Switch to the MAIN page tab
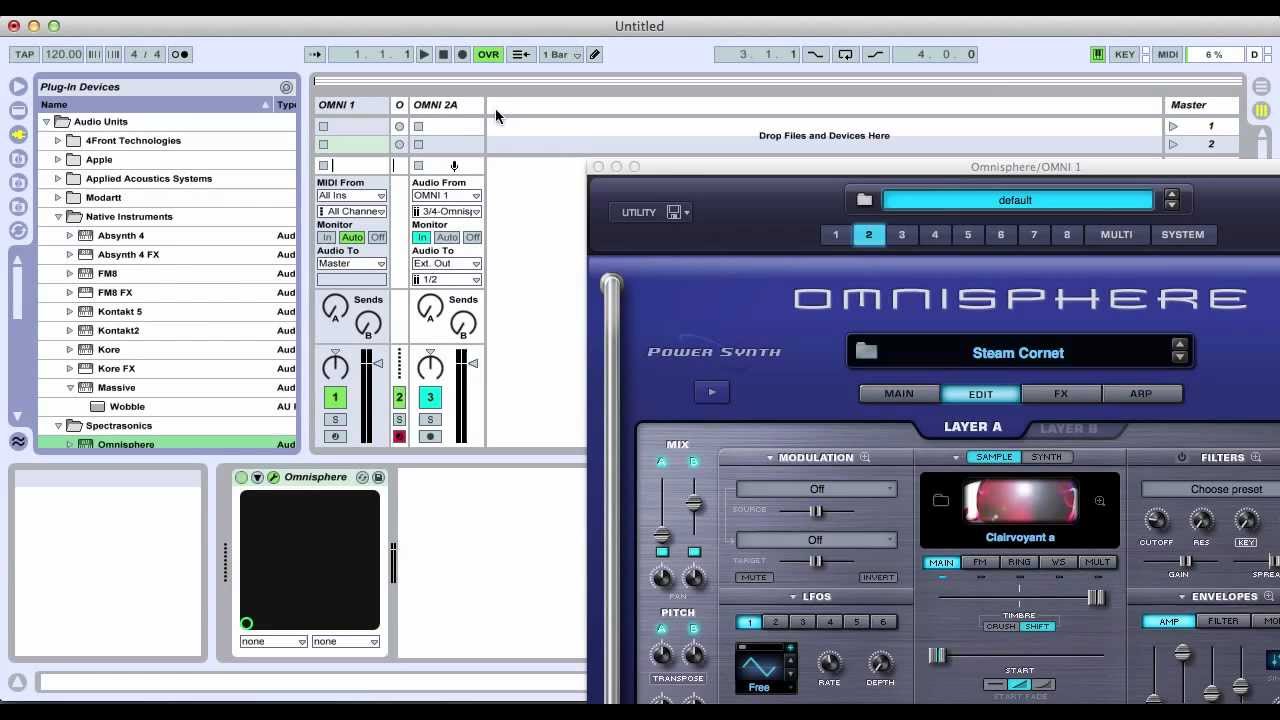This screenshot has width=1280, height=720. [x=899, y=394]
